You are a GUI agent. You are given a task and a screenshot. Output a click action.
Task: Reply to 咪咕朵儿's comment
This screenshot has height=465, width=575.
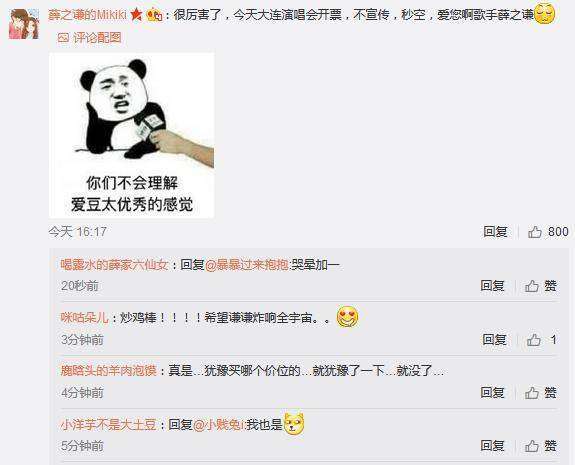click(x=494, y=340)
